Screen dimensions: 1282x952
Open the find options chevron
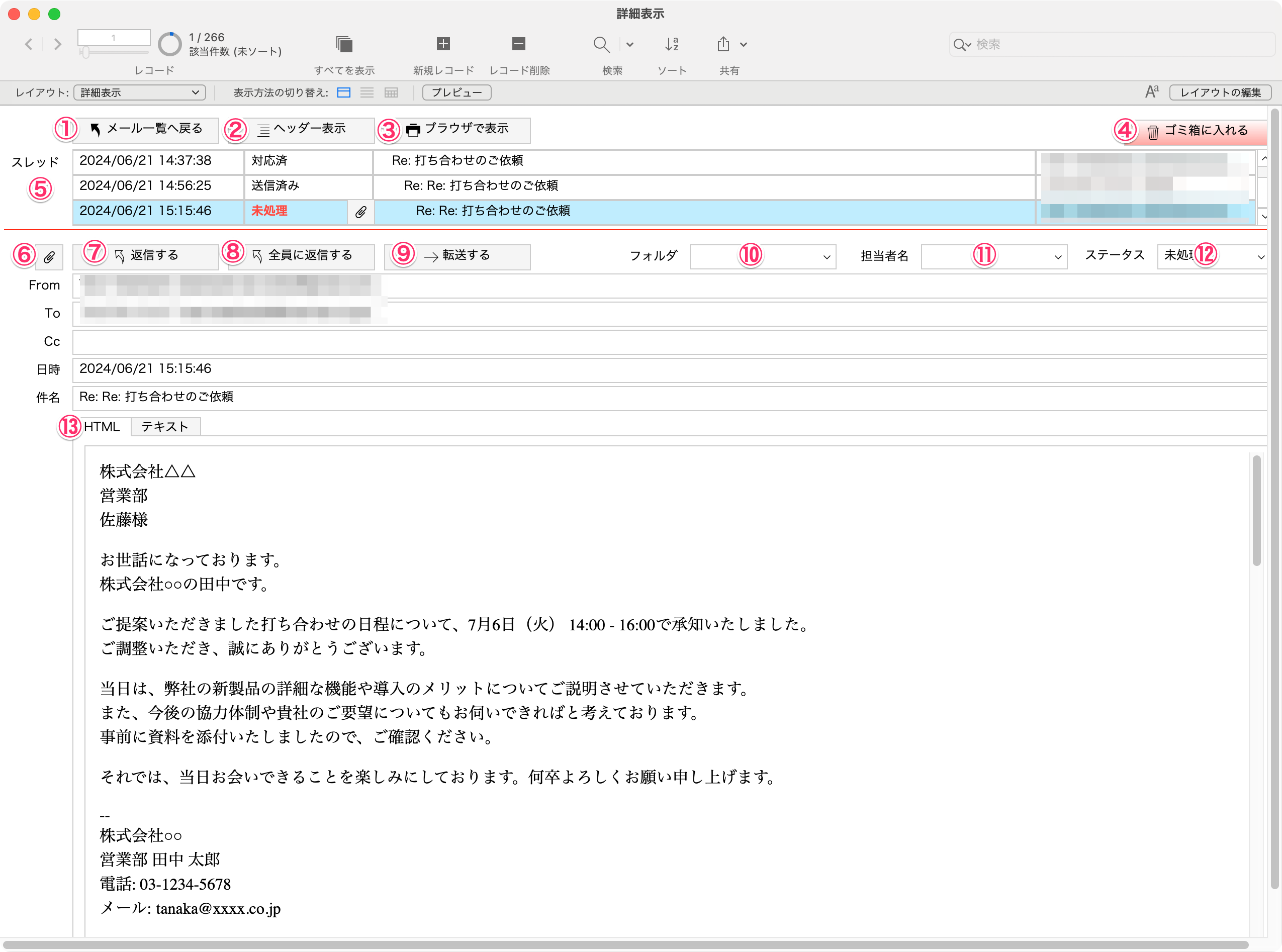pyautogui.click(x=630, y=44)
